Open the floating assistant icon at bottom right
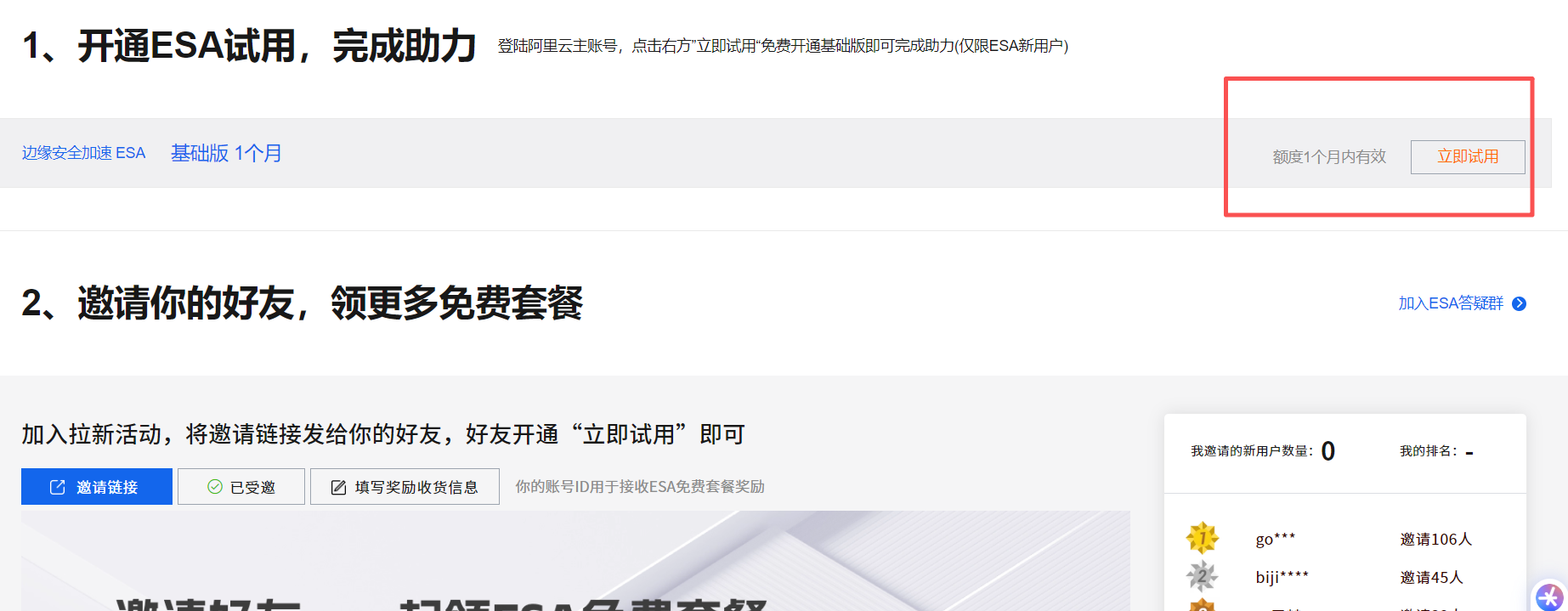The height and width of the screenshot is (611, 1568). (x=1549, y=597)
